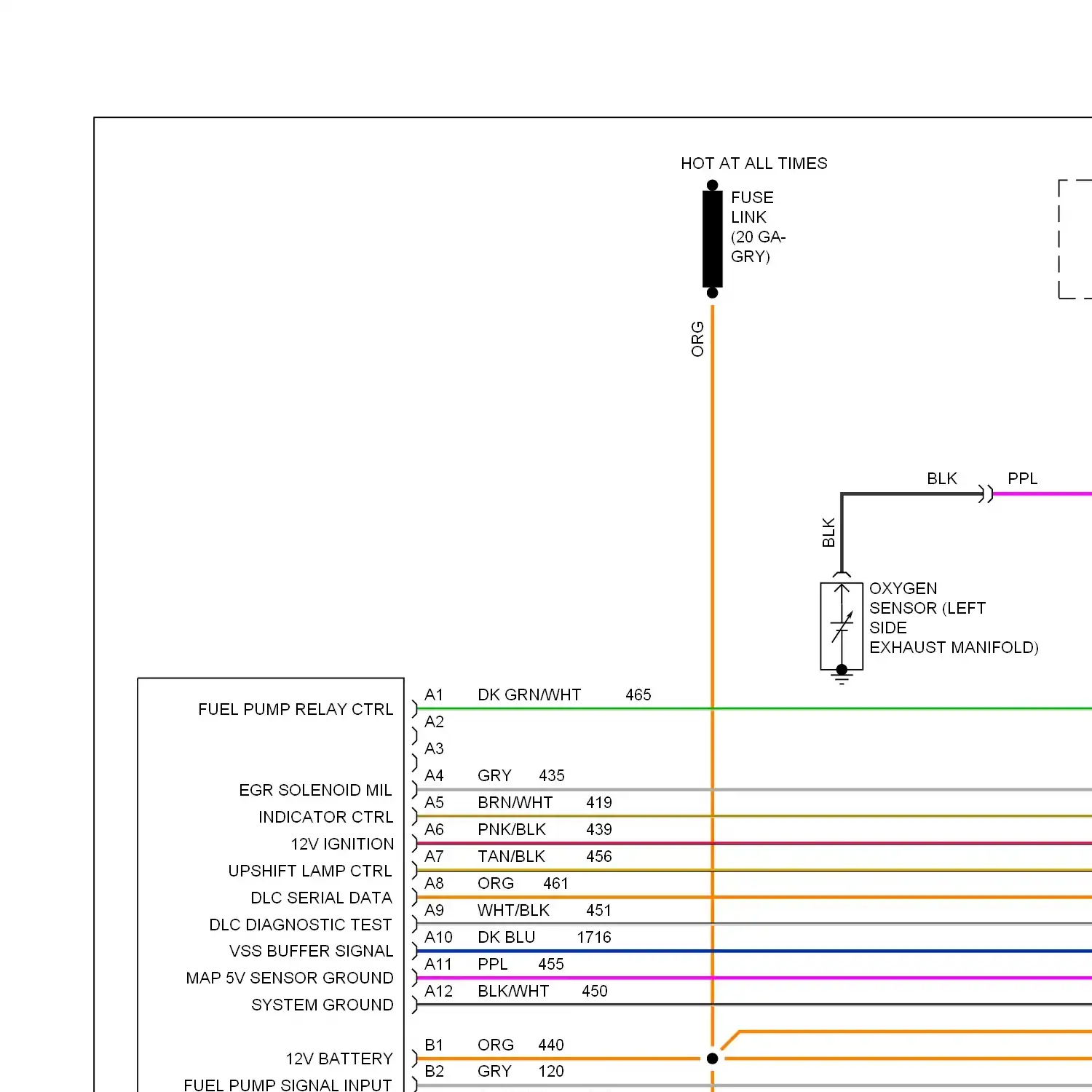Viewport: 1092px width, 1092px height.
Task: Click the INDICATOR CTRL label
Action: pos(325,817)
